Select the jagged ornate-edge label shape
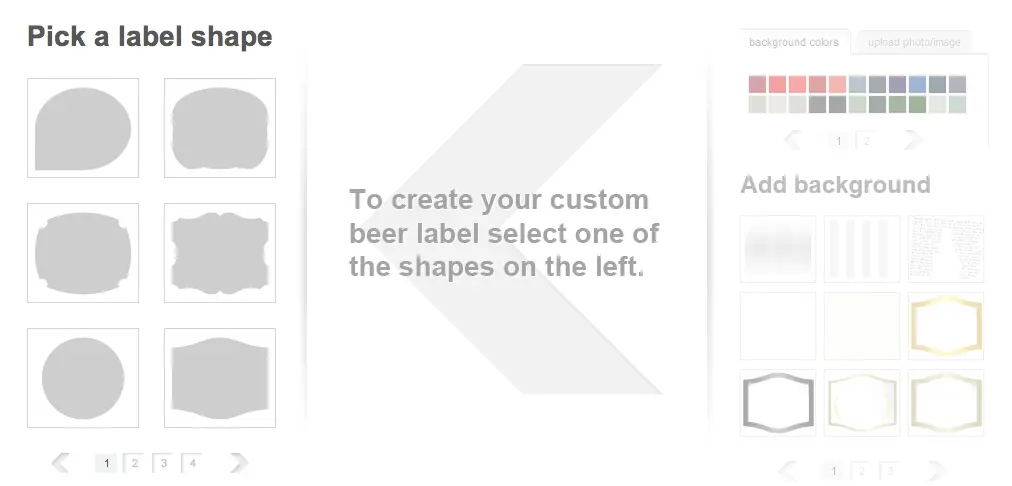This screenshot has width=1012, height=486. coord(220,253)
